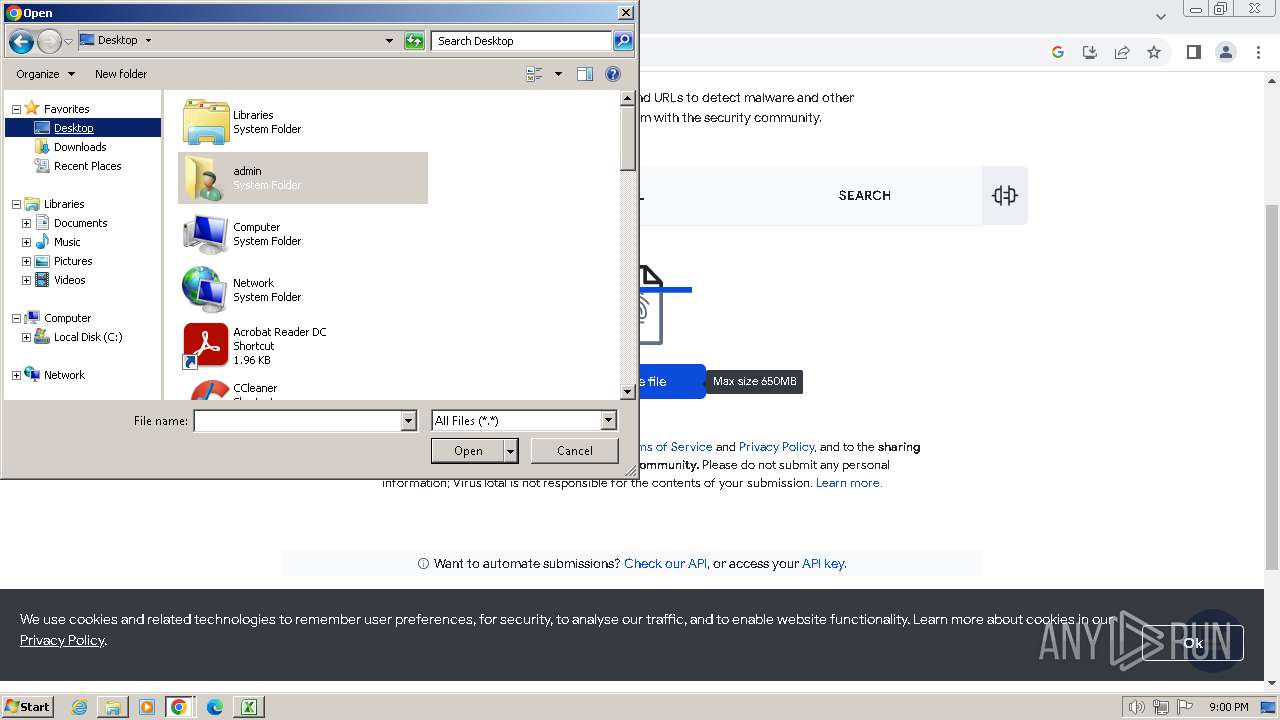Click the Open button split arrow
1280x720 pixels.
[x=511, y=451]
